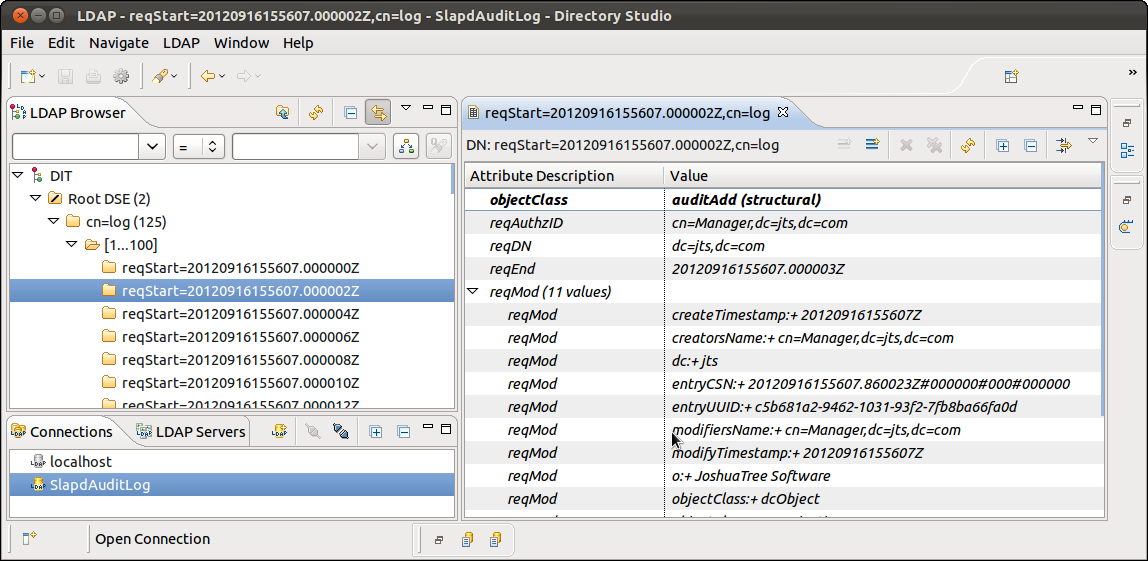Click New Value icon in entry editor

pyautogui.click(x=872, y=145)
